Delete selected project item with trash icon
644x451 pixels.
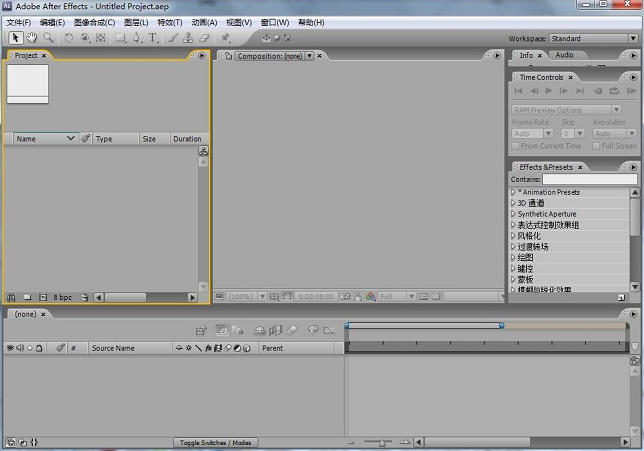pyautogui.click(x=85, y=297)
